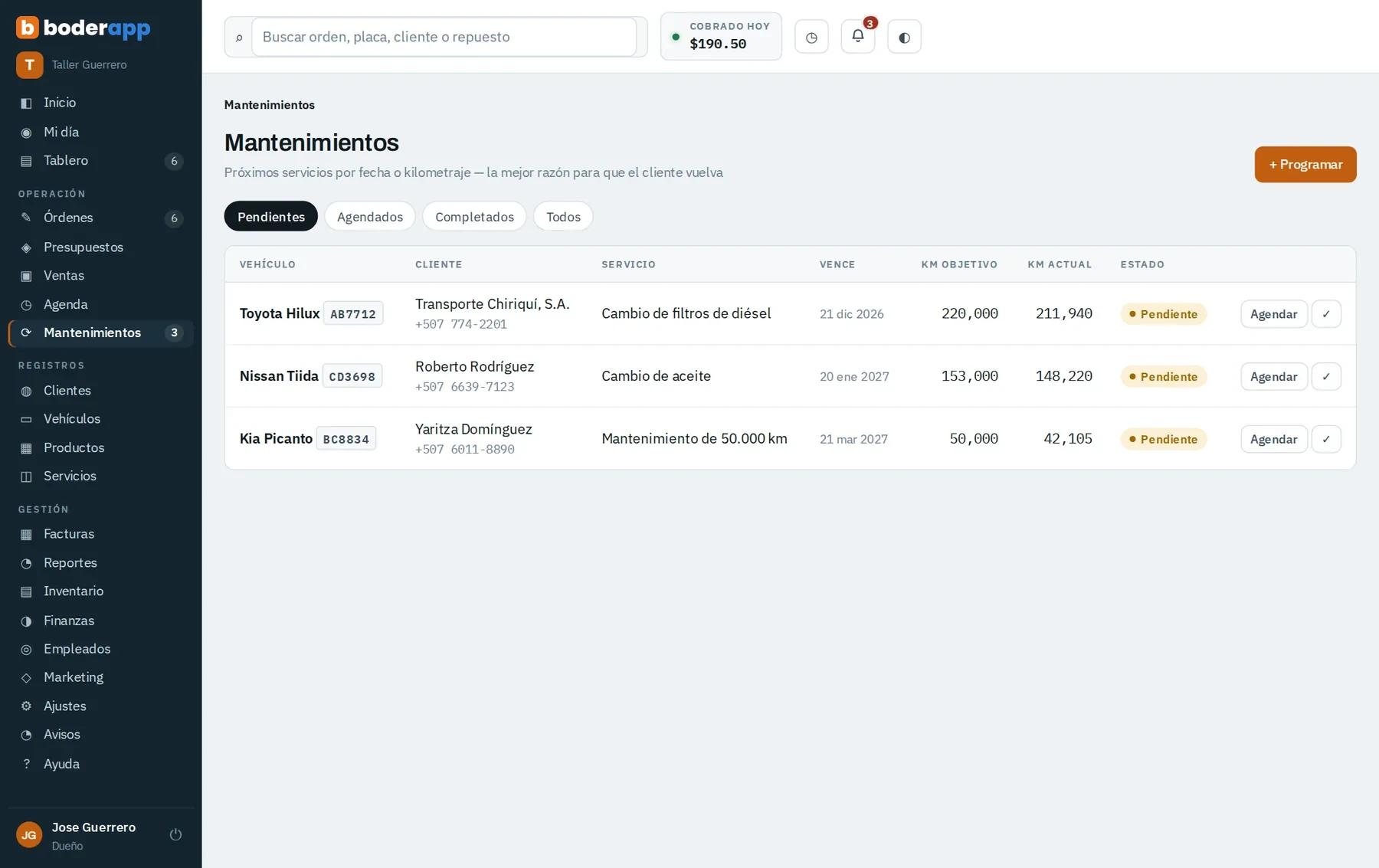
Task: Open Facturas in sidebar
Action: tap(100, 534)
